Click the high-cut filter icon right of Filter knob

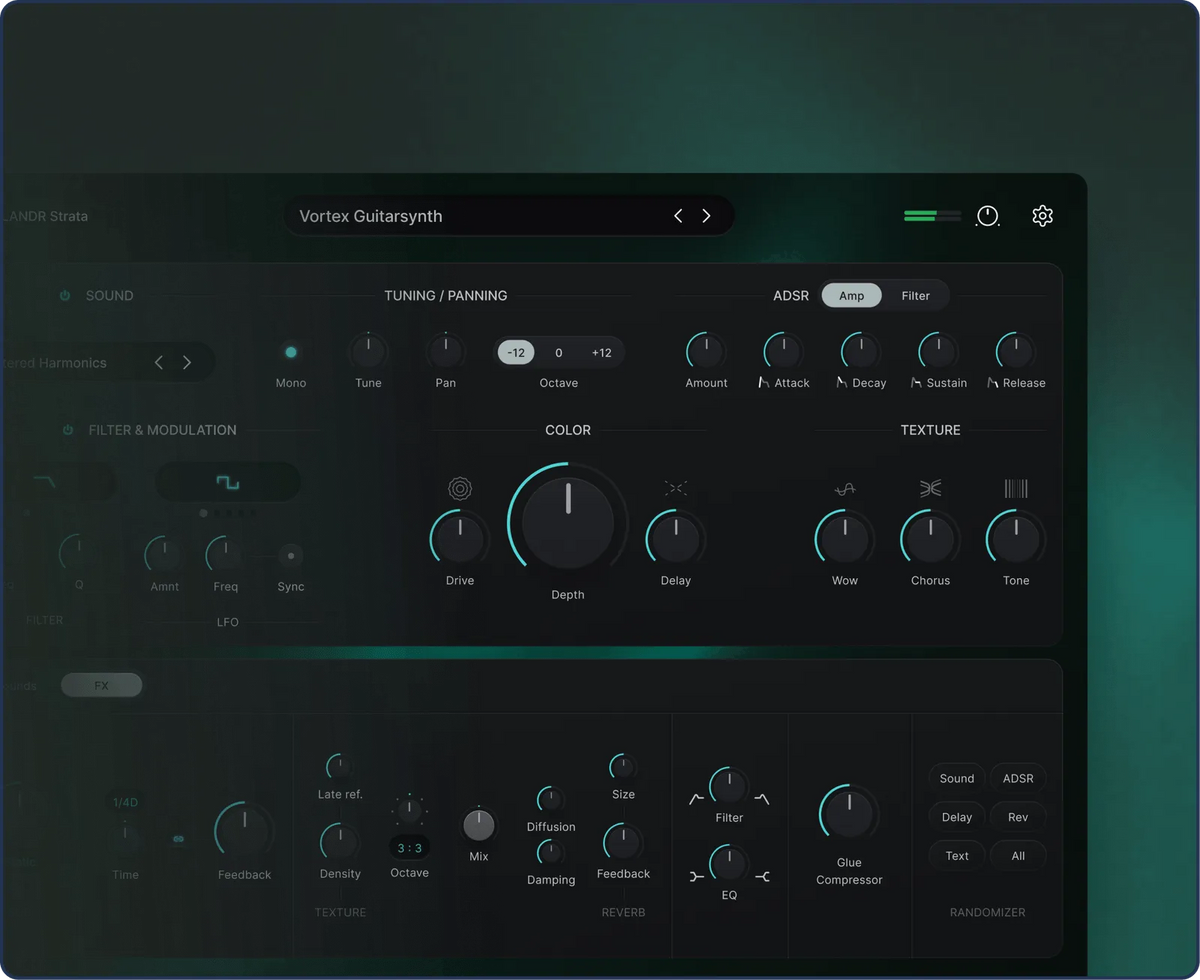tap(762, 798)
